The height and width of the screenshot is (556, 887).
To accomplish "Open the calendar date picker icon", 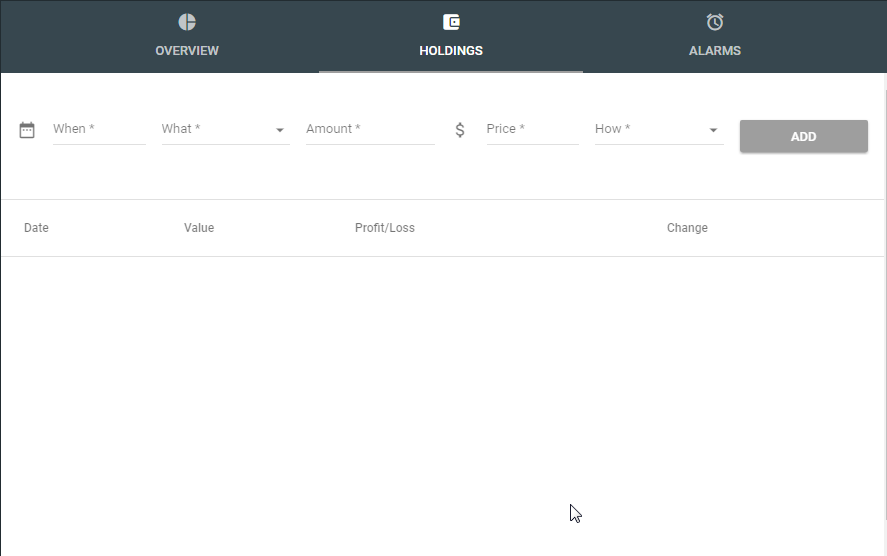I will click(27, 130).
